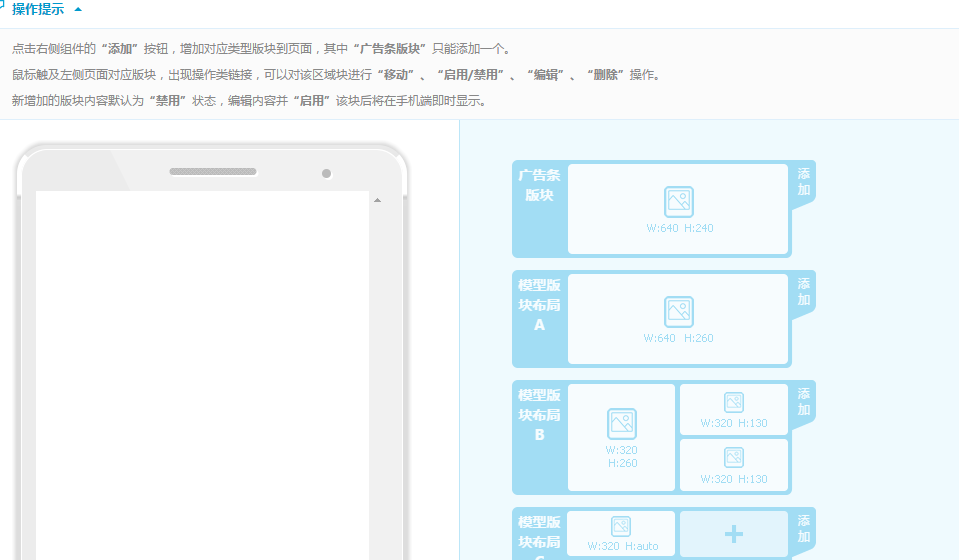Click the W:640 H:260 size text

tap(679, 338)
